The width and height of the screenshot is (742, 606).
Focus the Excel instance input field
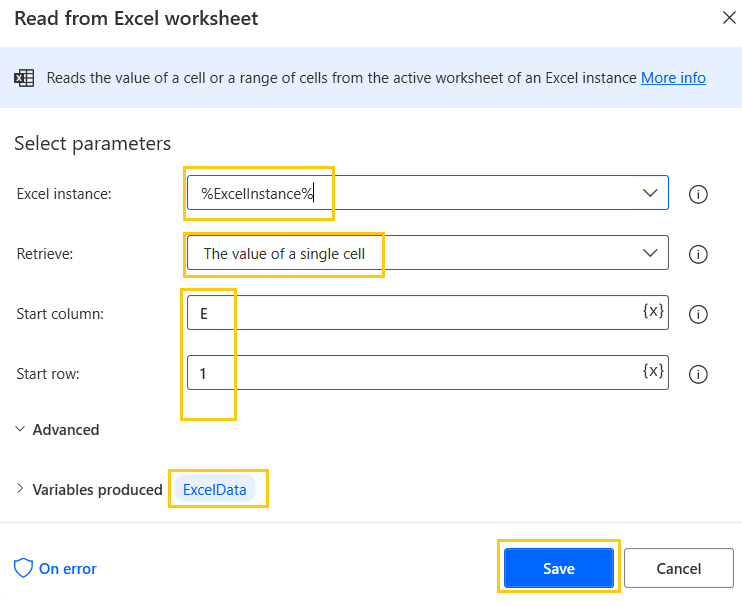[428, 193]
